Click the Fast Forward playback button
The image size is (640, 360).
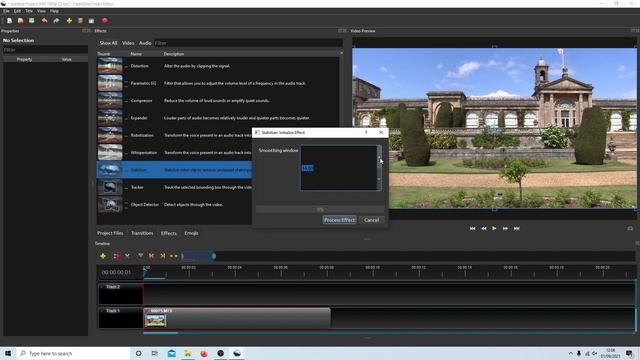(x=505, y=229)
